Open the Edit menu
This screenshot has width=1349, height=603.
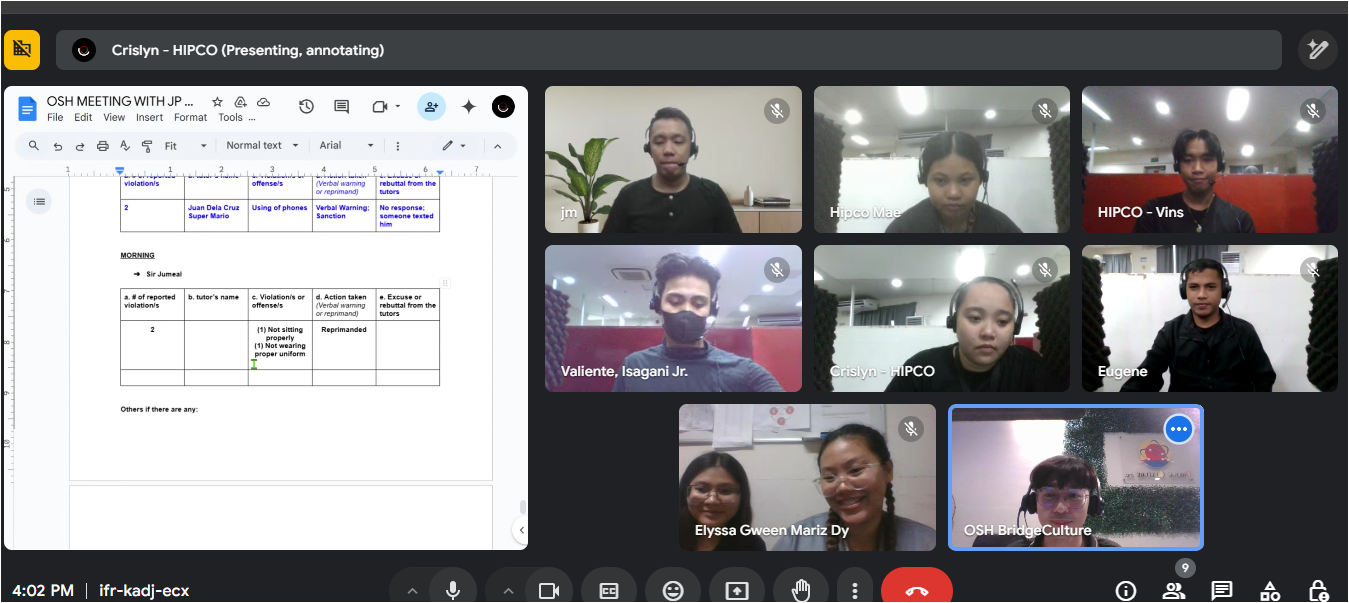pos(83,117)
